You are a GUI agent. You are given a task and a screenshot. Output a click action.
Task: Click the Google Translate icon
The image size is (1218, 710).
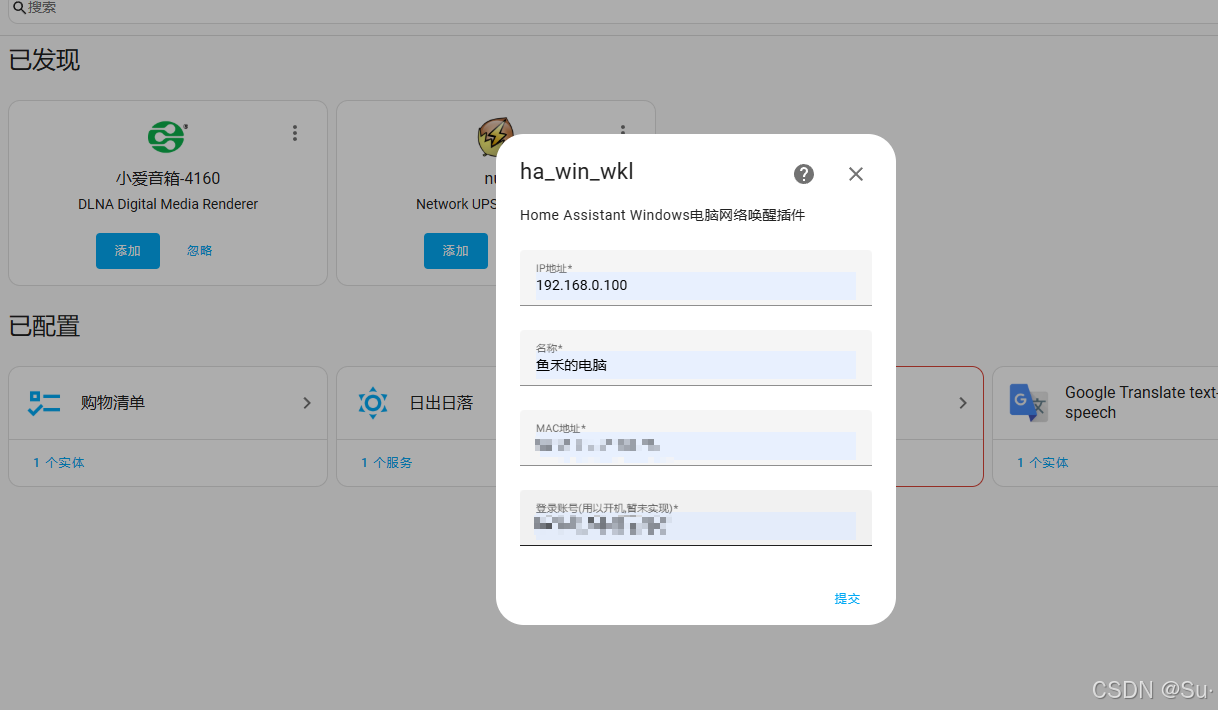1028,403
